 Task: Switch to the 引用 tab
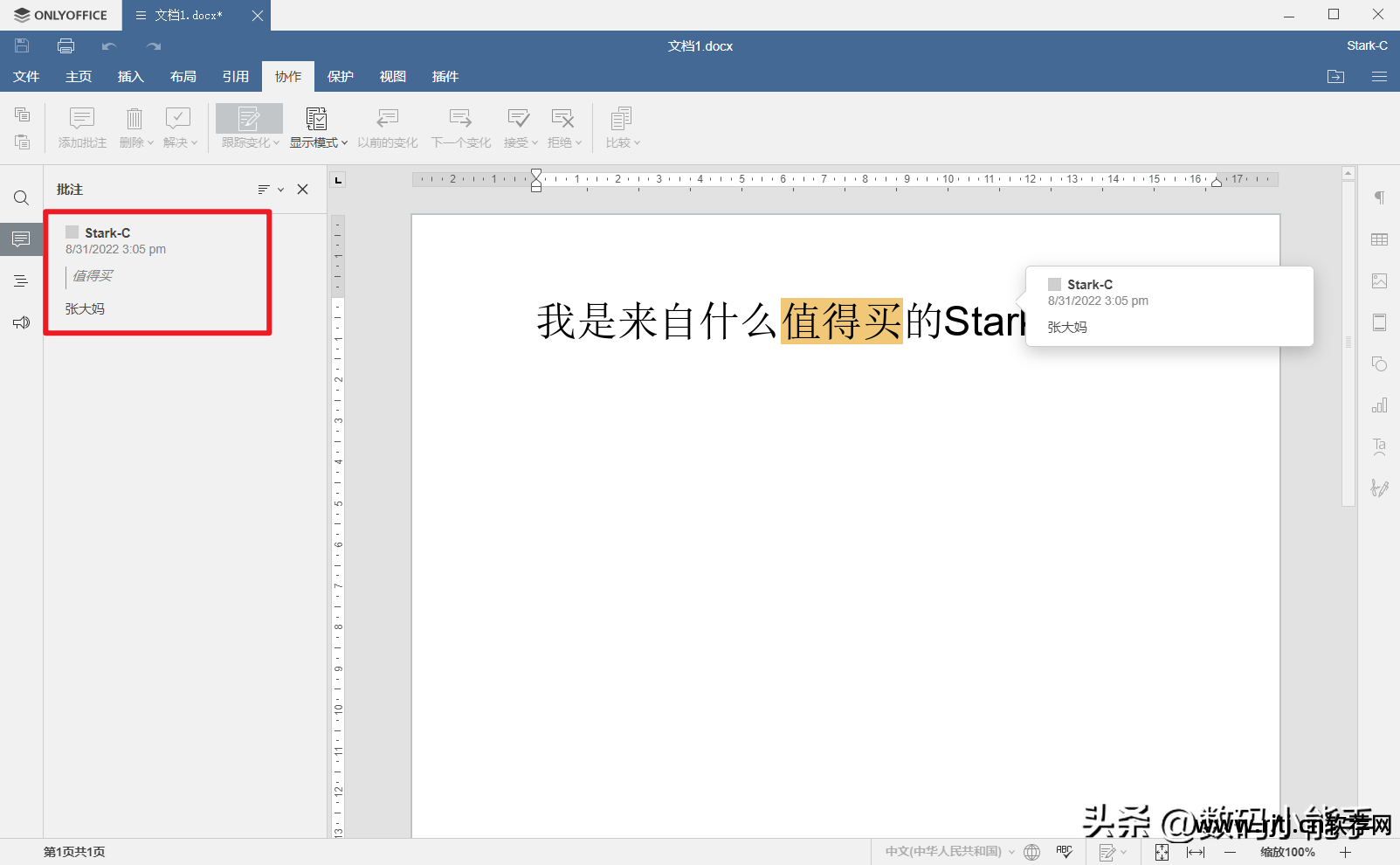tap(236, 77)
